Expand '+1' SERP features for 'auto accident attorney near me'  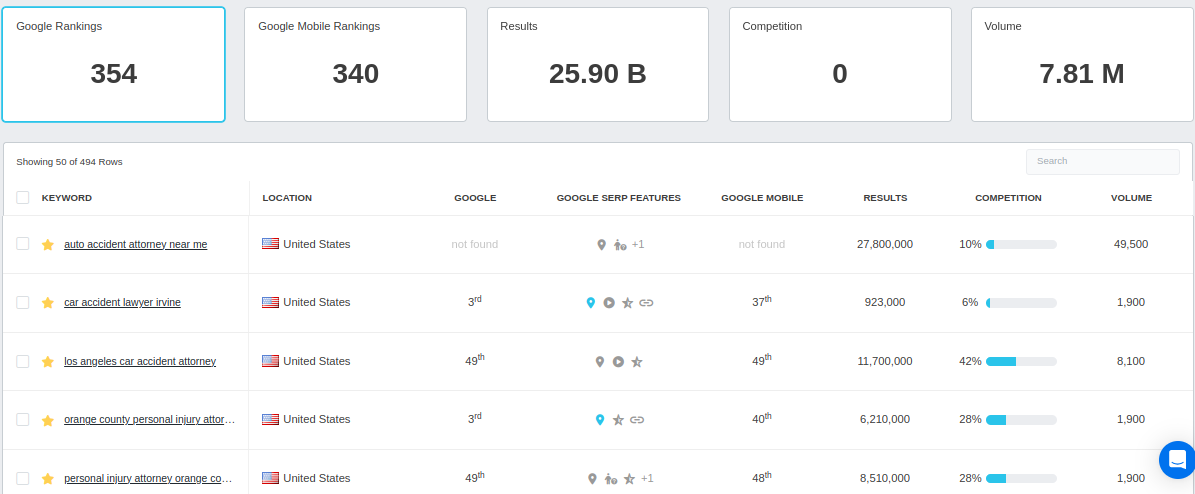638,244
